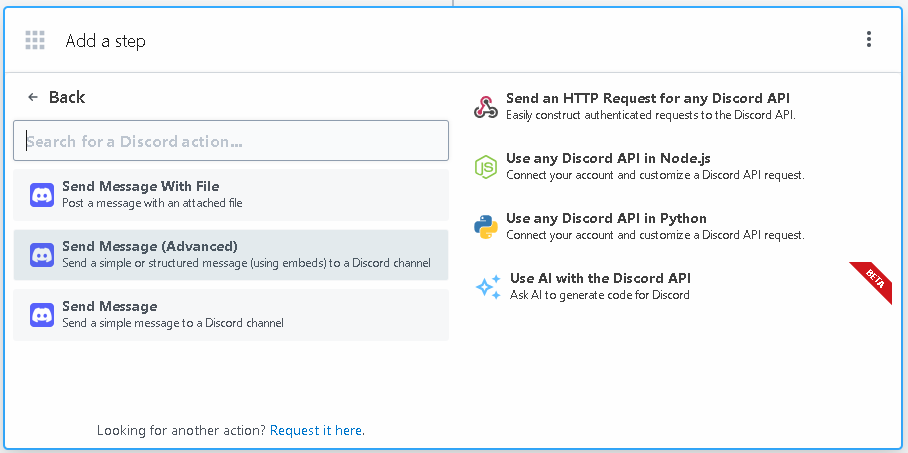908x453 pixels.
Task: Go Back to the previous app list
Action: (x=57, y=97)
